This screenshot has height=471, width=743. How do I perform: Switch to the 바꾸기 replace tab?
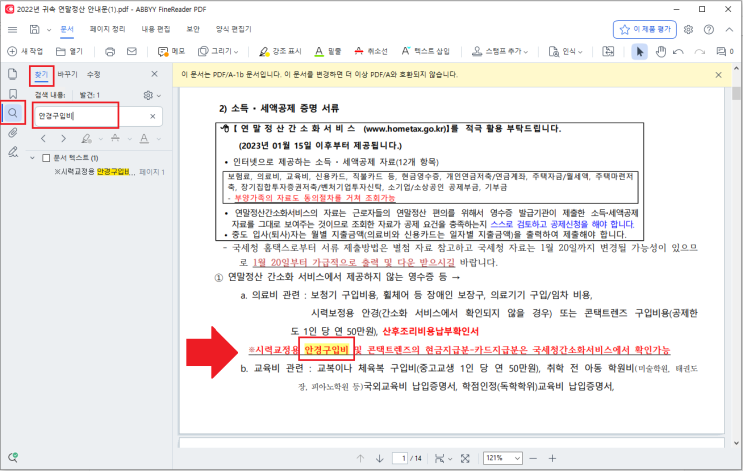pos(67,74)
